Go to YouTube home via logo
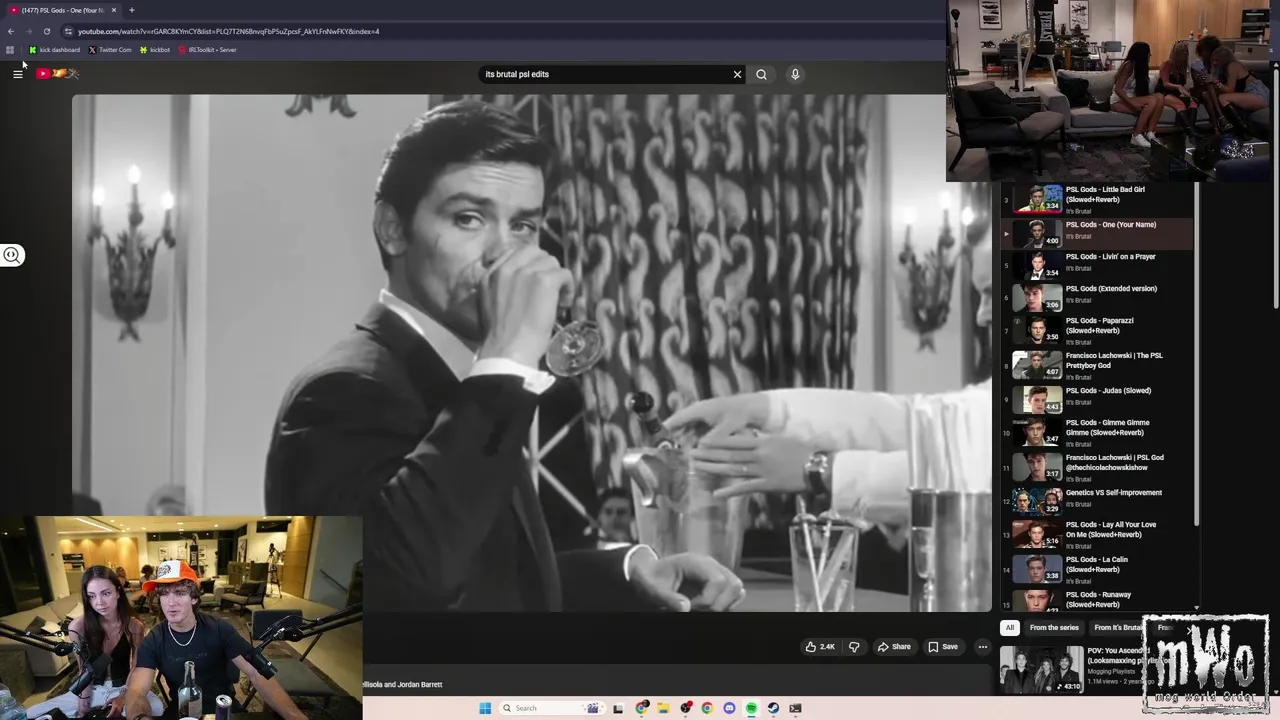This screenshot has width=1280, height=720. tap(57, 73)
